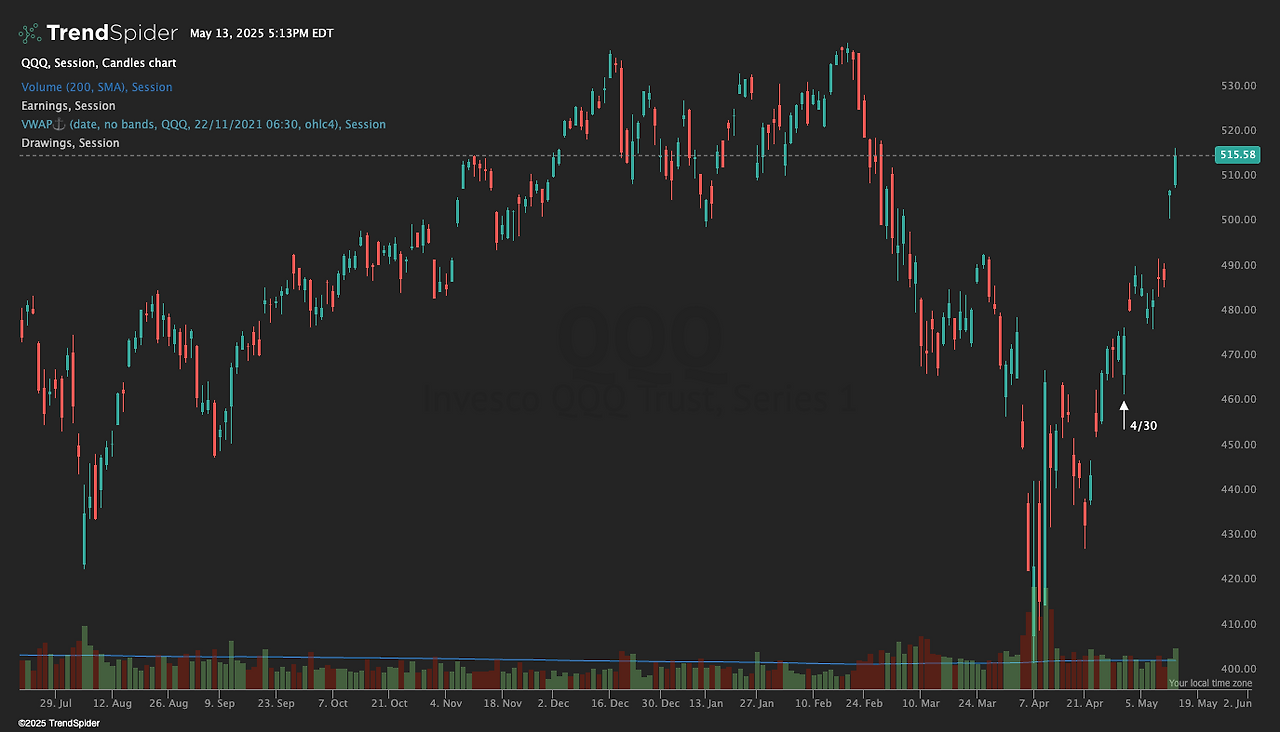The image size is (1280, 732).
Task: Click the 530.00 price axis label
Action: coord(1237,85)
